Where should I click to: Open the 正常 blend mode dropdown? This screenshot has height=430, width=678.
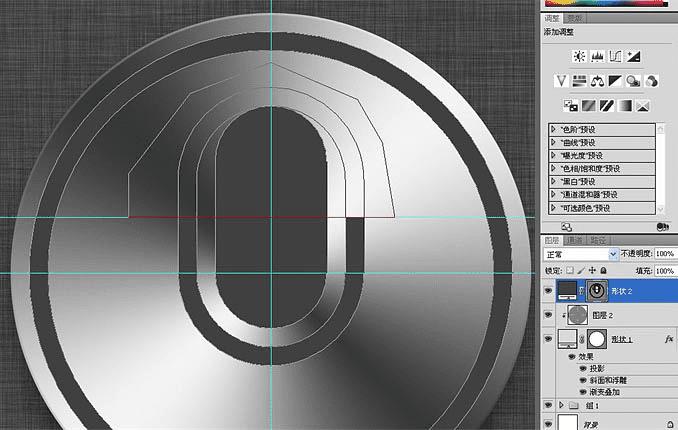(581, 254)
